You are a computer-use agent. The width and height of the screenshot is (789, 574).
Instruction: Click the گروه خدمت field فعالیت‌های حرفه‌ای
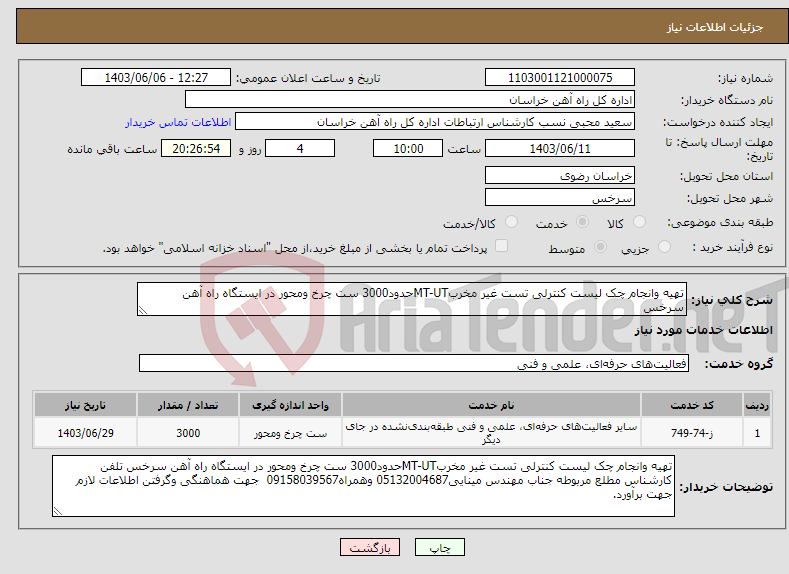(x=414, y=364)
